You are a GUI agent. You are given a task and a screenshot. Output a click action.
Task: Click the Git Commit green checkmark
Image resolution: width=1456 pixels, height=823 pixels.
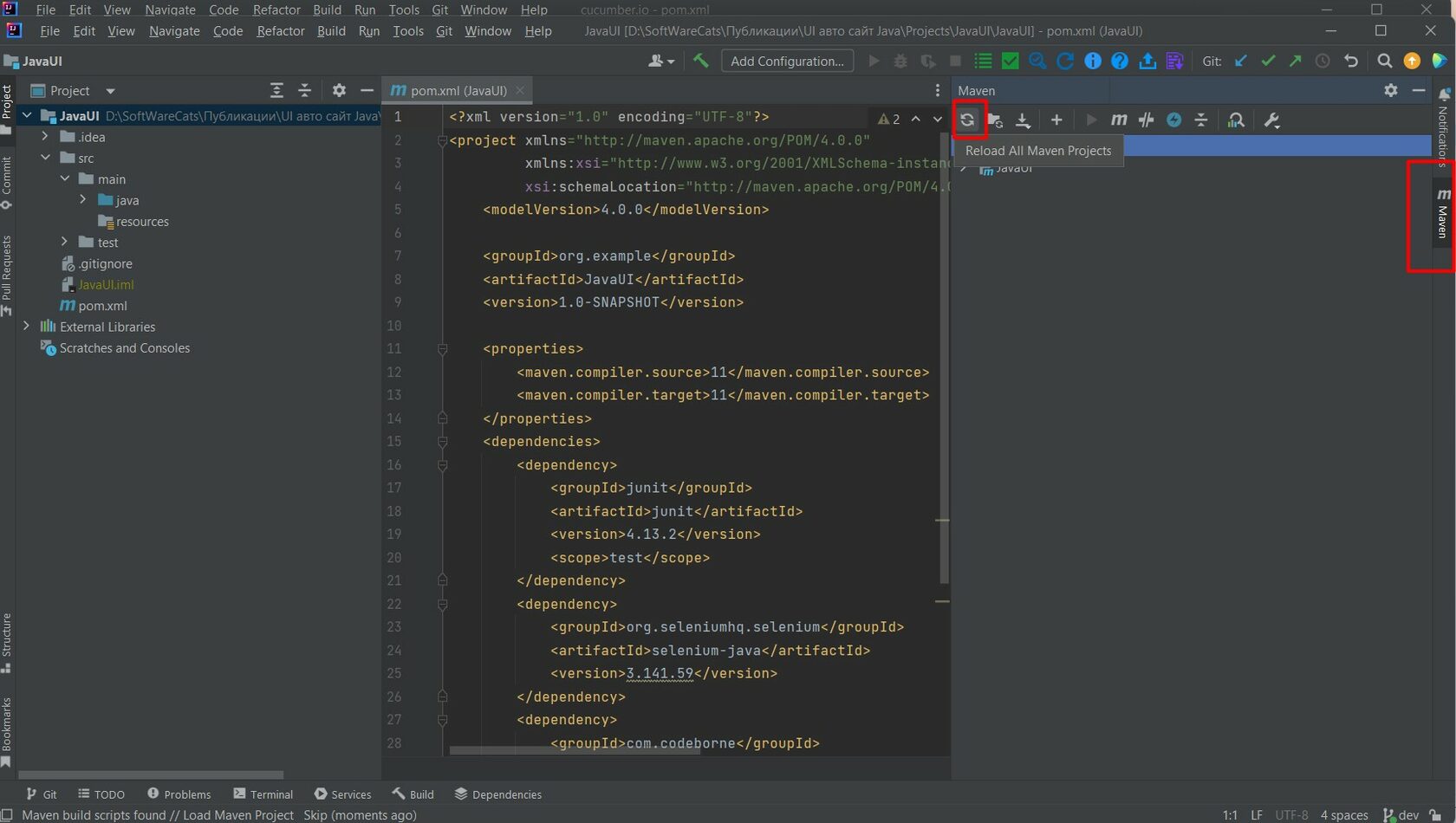pos(1268,61)
